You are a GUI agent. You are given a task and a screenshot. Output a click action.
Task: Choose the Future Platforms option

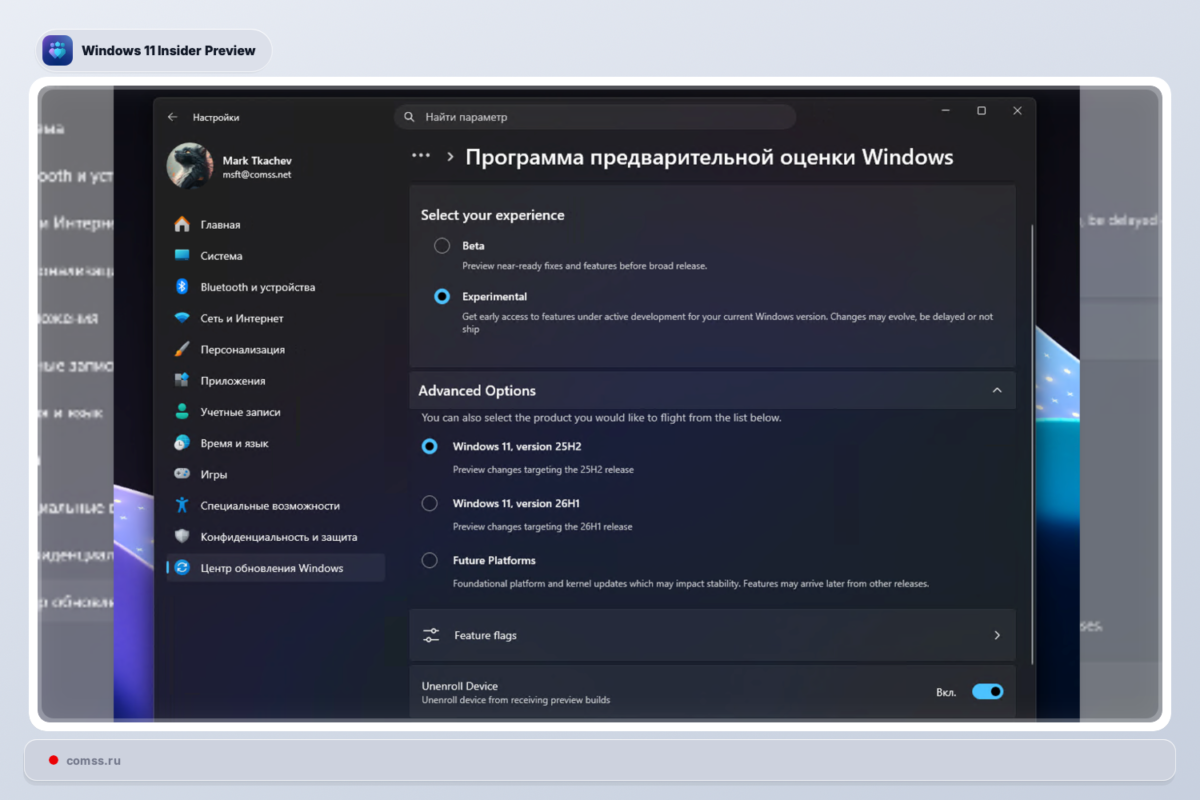point(430,560)
